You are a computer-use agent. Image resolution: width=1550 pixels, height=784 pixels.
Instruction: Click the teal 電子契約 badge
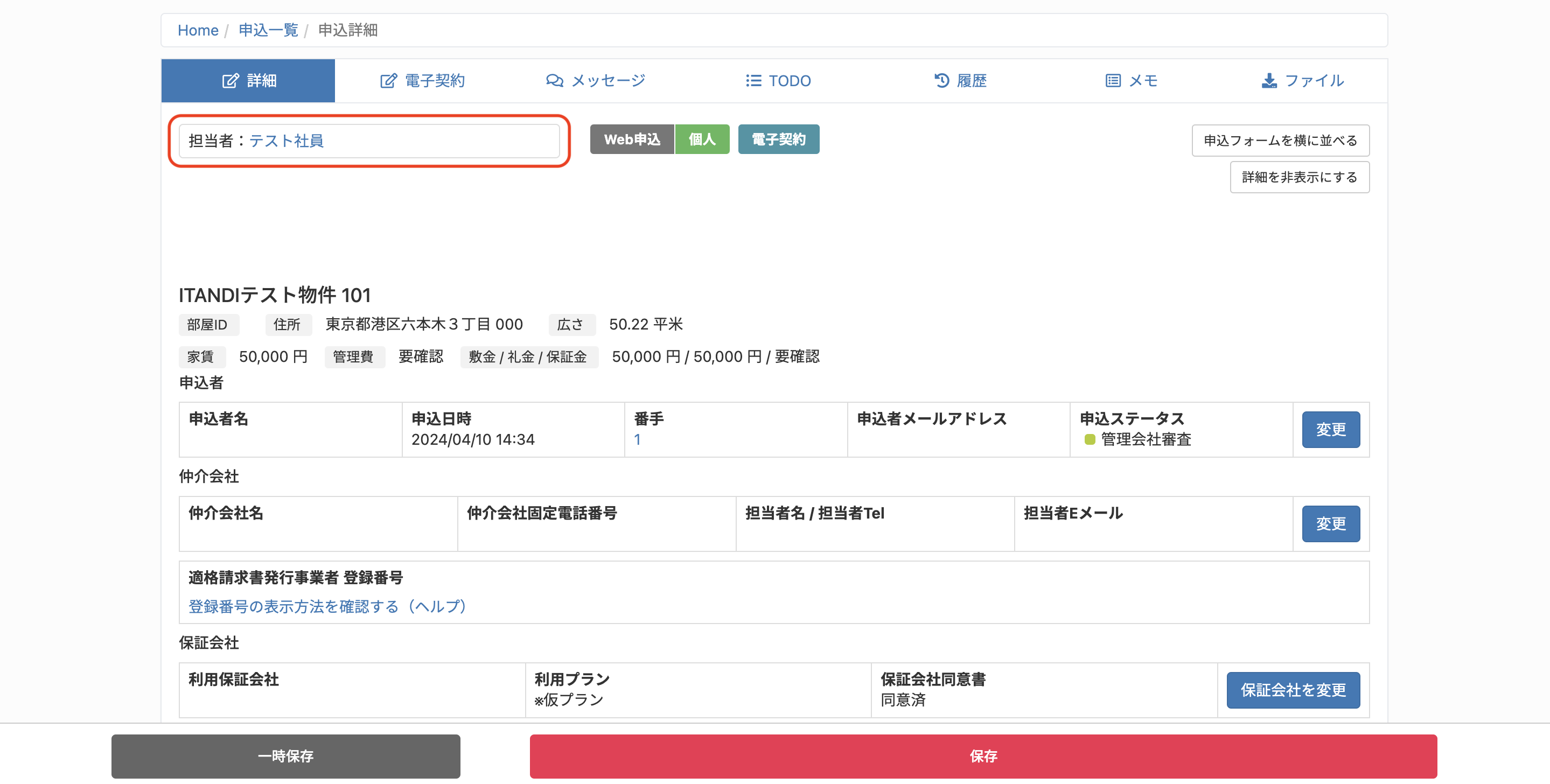[779, 139]
